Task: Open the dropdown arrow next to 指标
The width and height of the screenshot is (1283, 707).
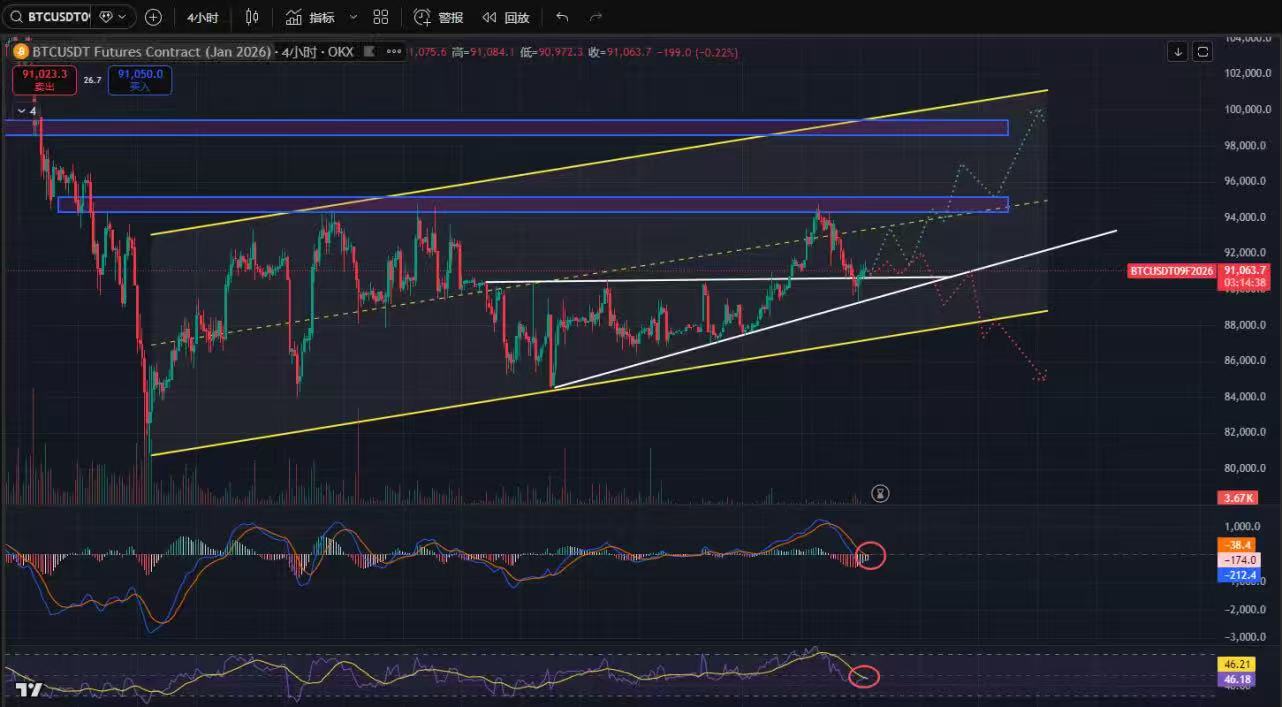Action: 353,17
